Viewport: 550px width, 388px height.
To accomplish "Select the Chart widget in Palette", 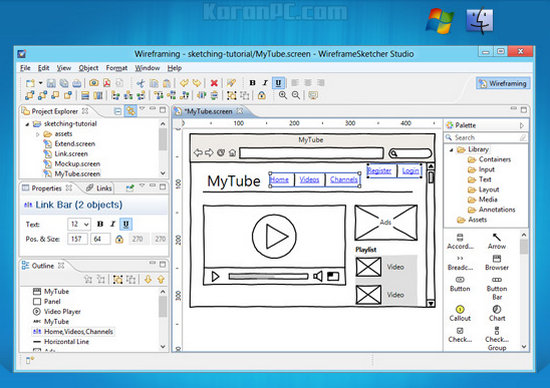I will tap(497, 313).
